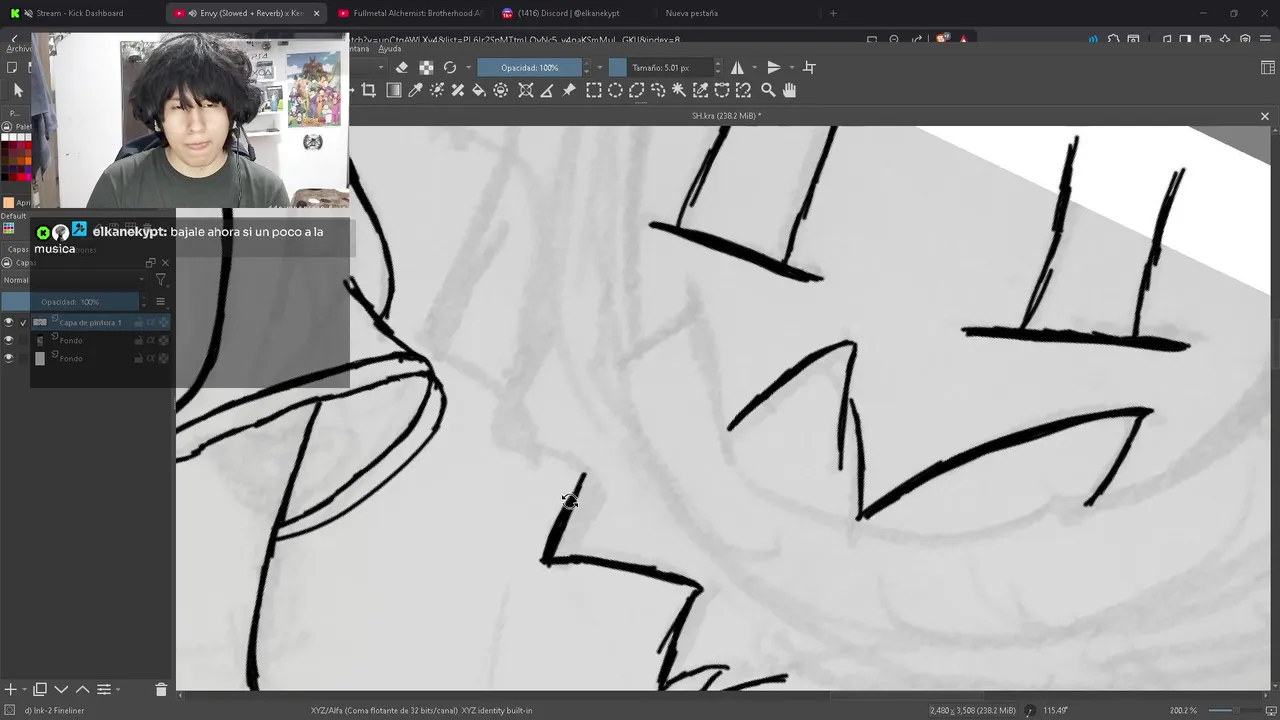Toggle the Capa de pintura 1 checkbox

[x=23, y=322]
